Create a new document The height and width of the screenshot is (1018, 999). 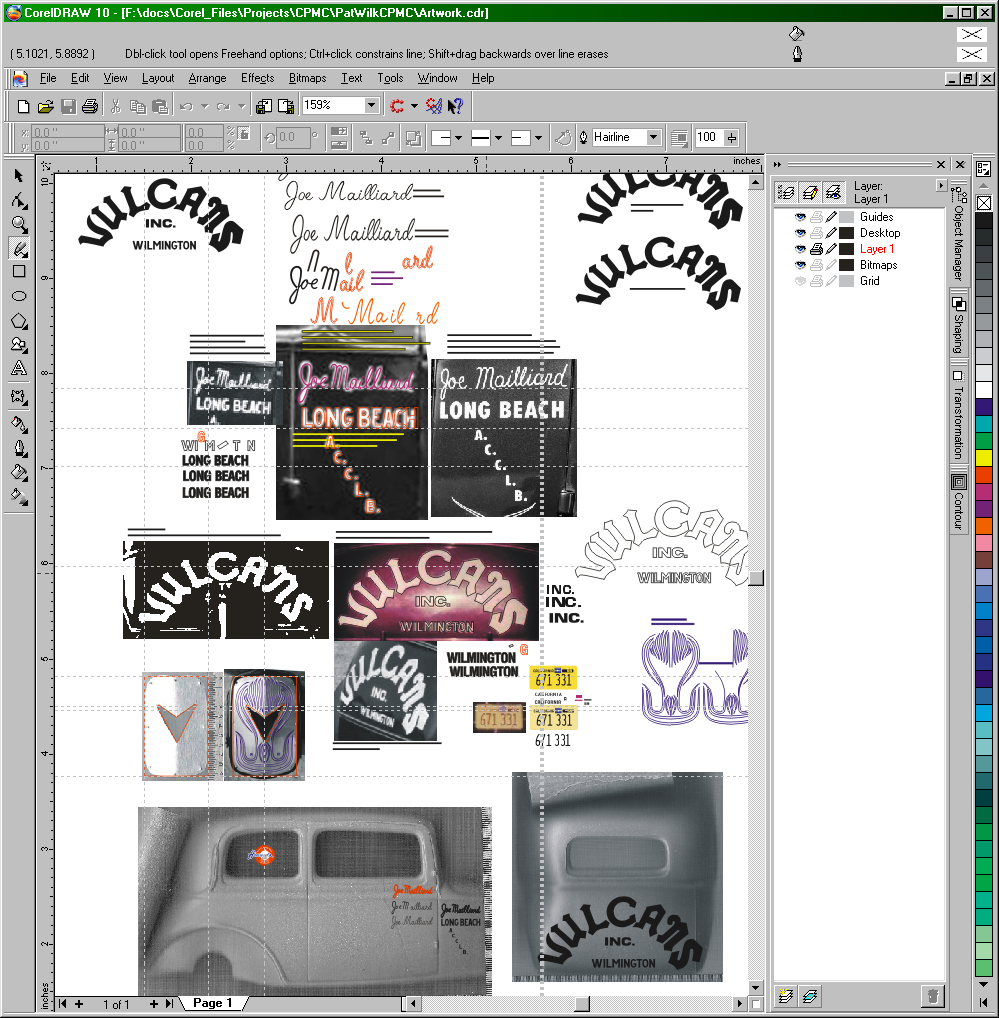click(23, 106)
